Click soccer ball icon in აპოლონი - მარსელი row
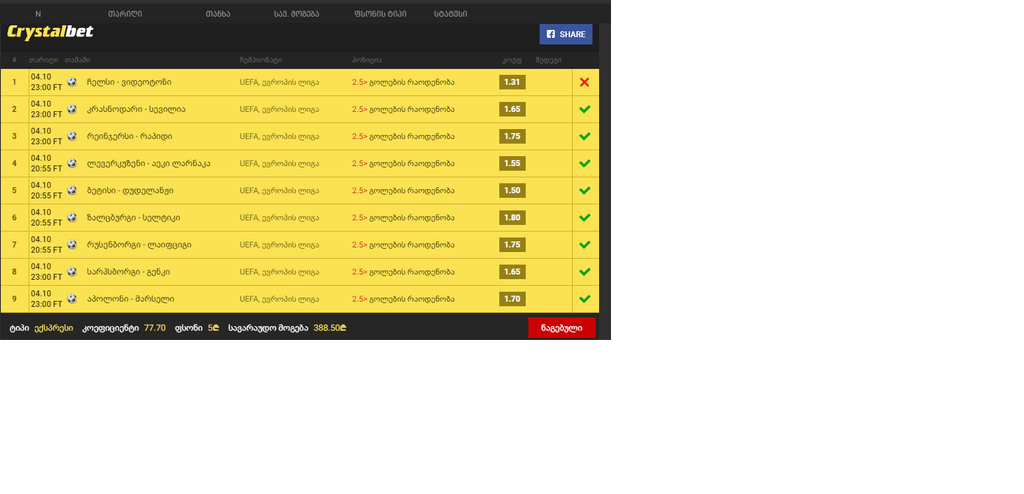Image resolution: width=1024 pixels, height=494 pixels. (72, 299)
